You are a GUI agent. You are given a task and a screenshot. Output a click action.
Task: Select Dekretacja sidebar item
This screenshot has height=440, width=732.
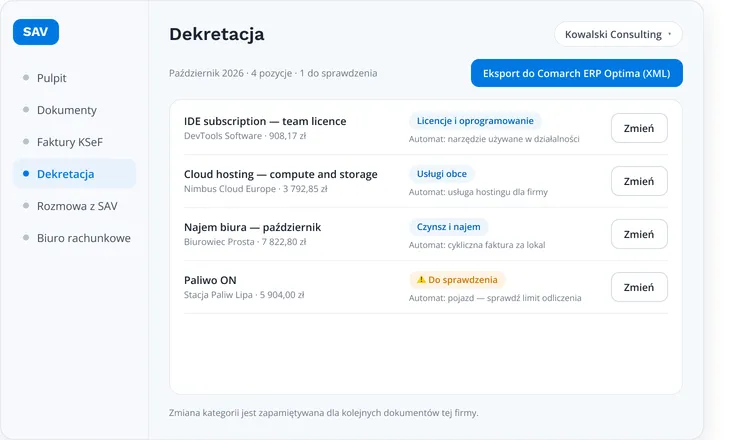[x=75, y=174]
